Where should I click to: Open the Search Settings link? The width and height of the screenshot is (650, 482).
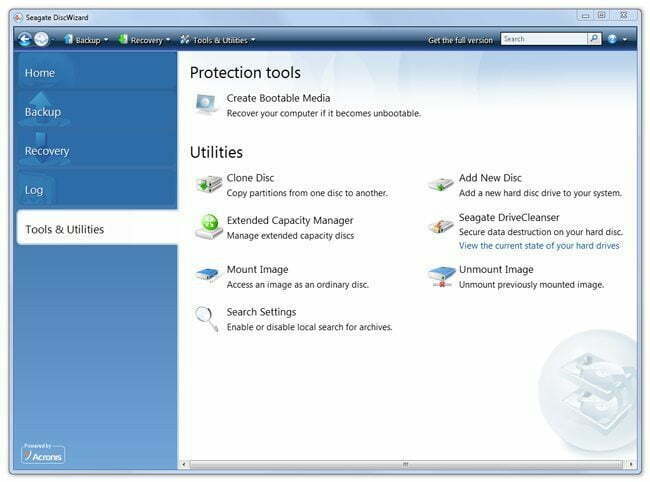261,312
